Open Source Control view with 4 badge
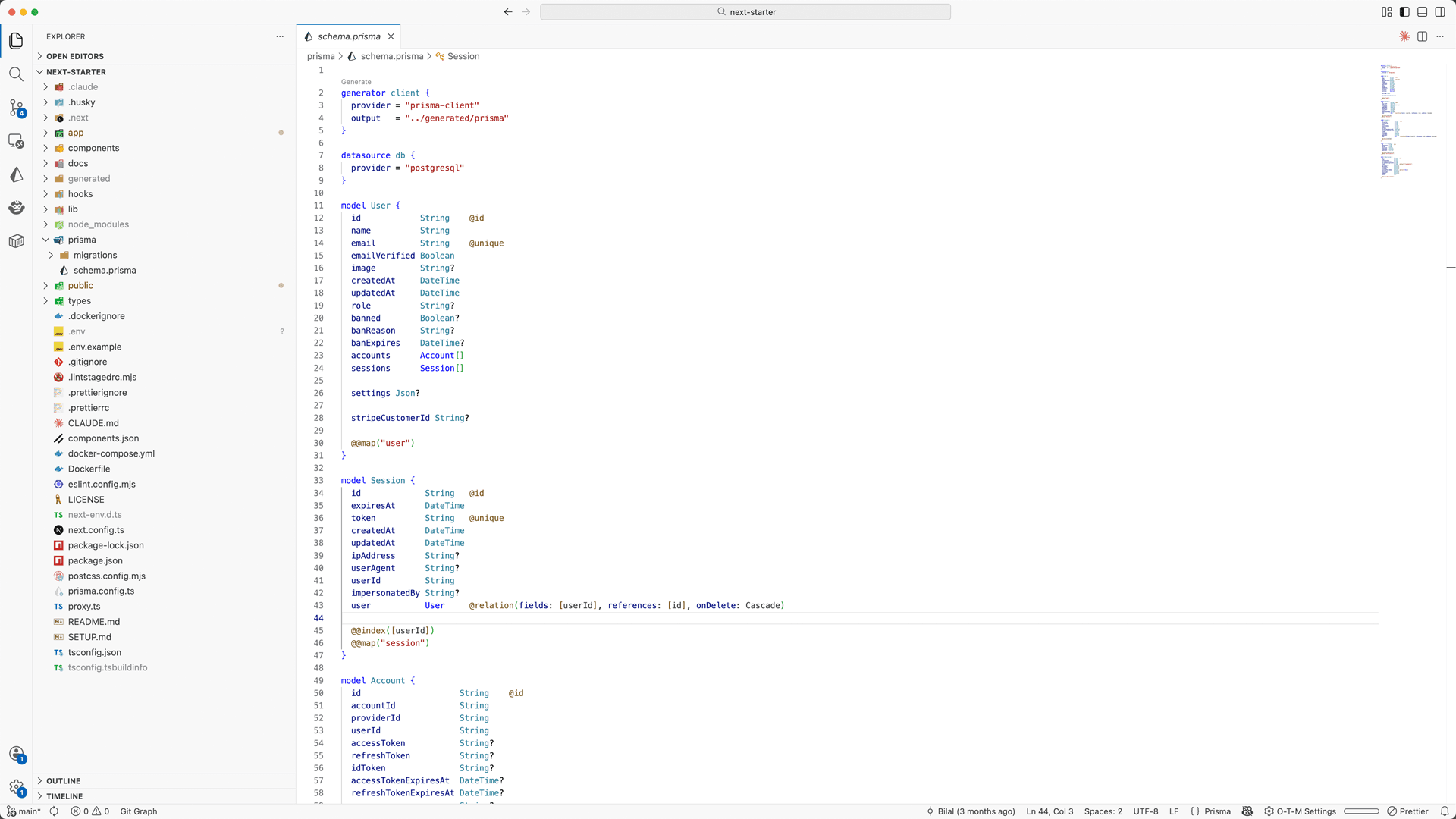Image resolution: width=1456 pixels, height=819 pixels. tap(16, 108)
